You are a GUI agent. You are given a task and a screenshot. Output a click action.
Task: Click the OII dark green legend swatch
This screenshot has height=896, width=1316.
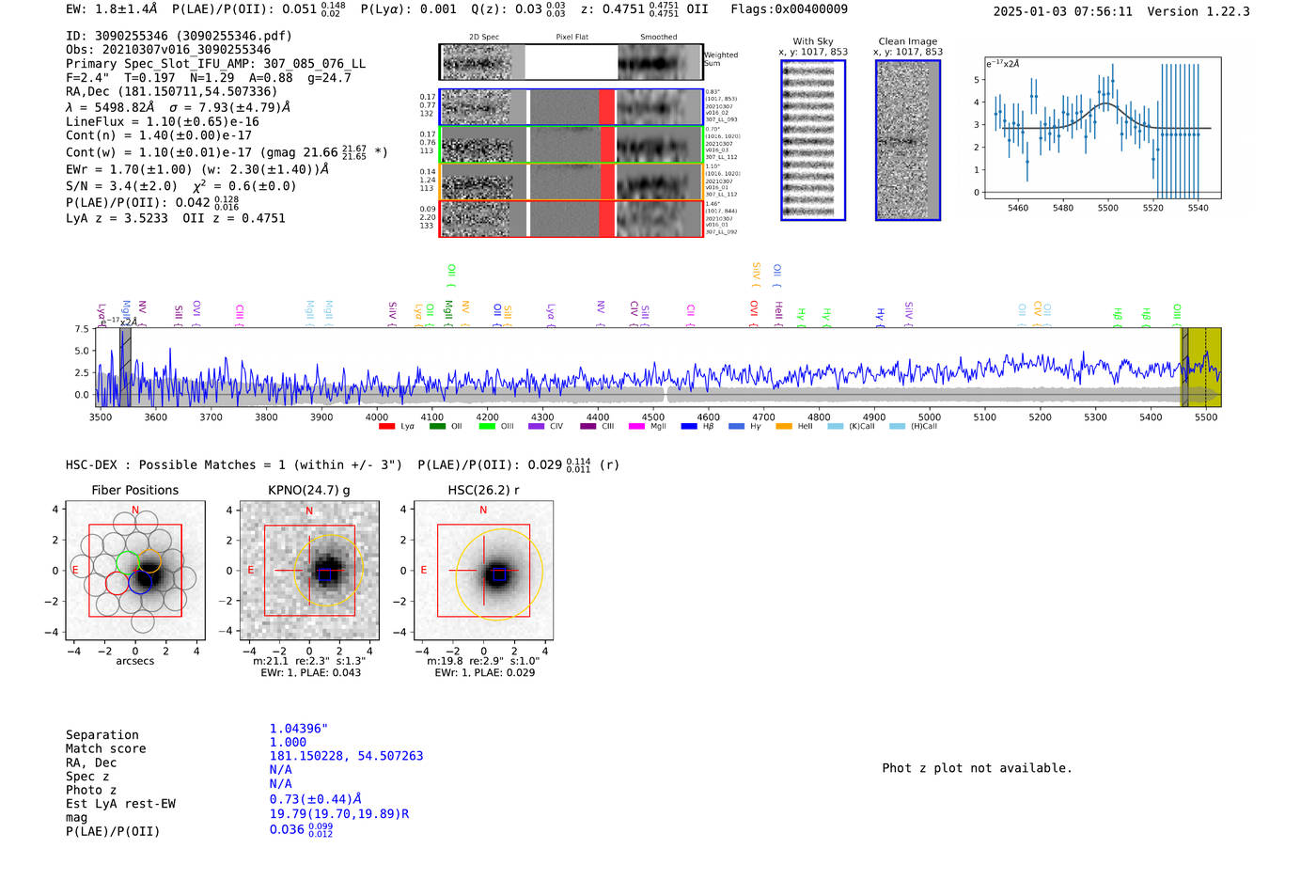click(x=437, y=427)
